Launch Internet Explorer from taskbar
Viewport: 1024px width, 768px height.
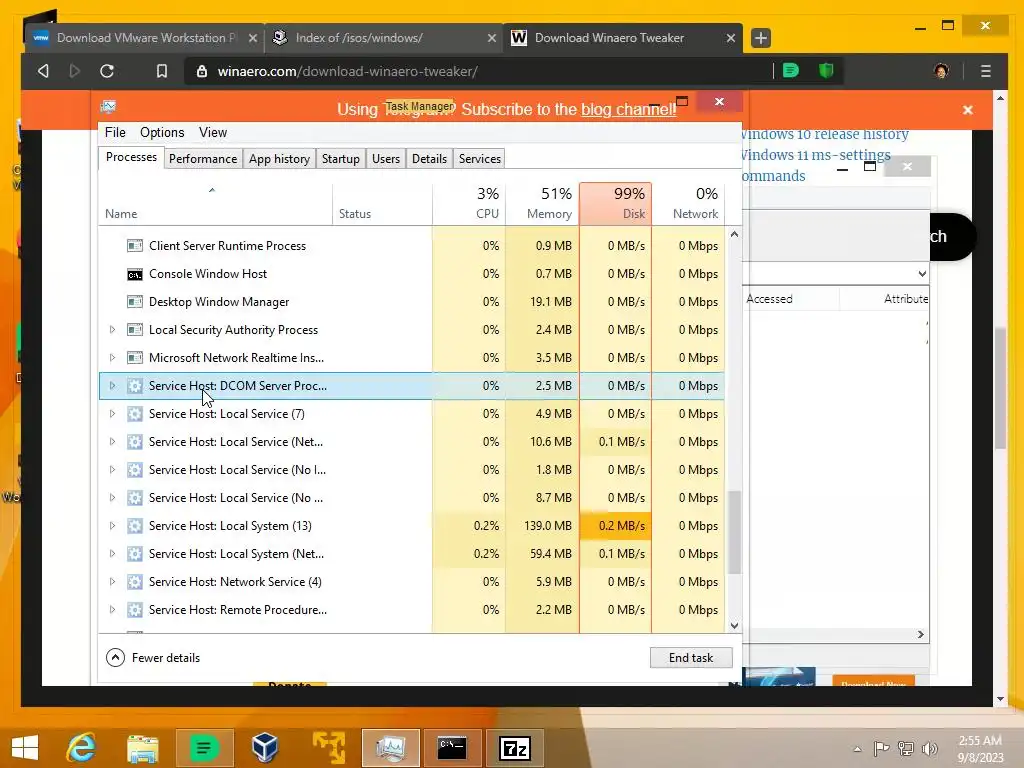tap(81, 748)
